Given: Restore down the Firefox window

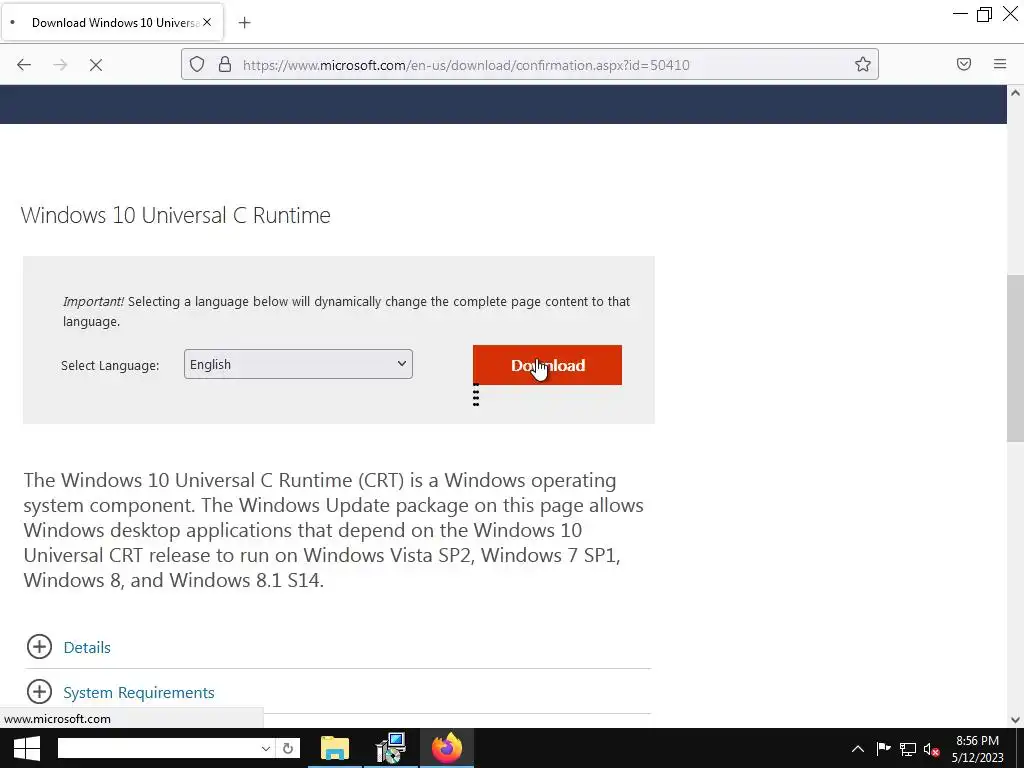Looking at the screenshot, I should [984, 14].
